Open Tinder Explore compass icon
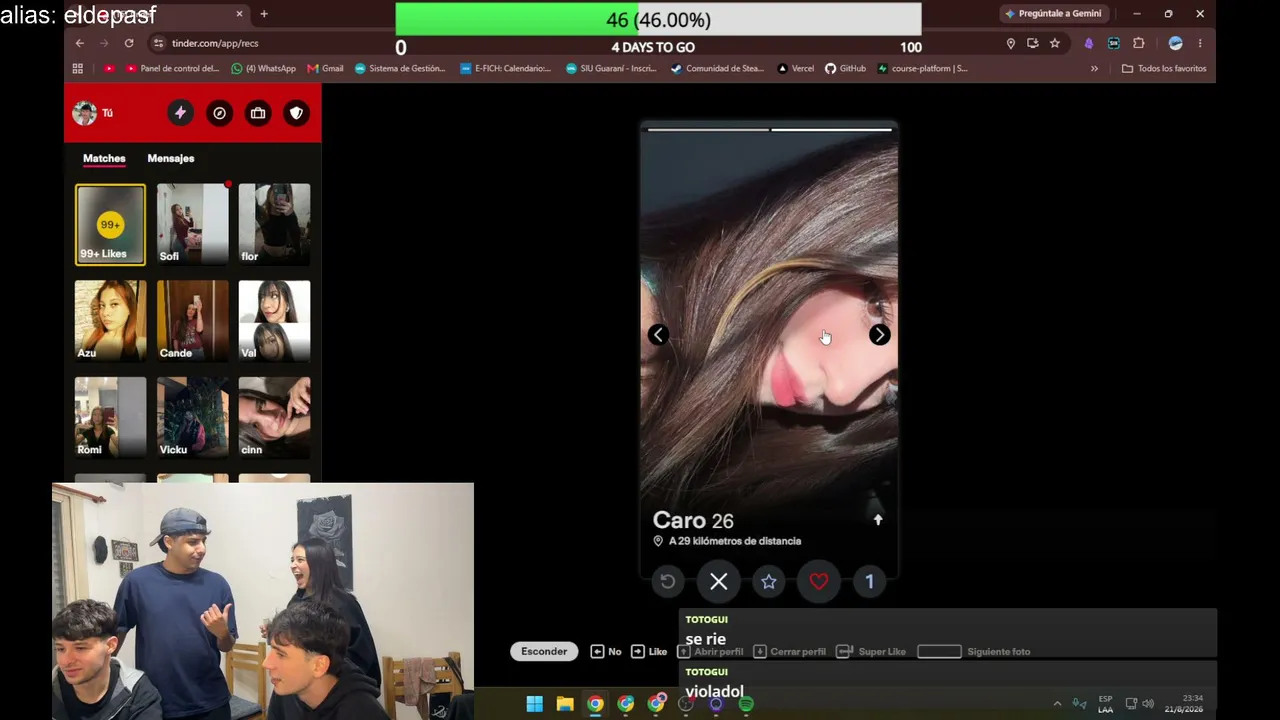This screenshot has width=1280, height=720. [219, 113]
